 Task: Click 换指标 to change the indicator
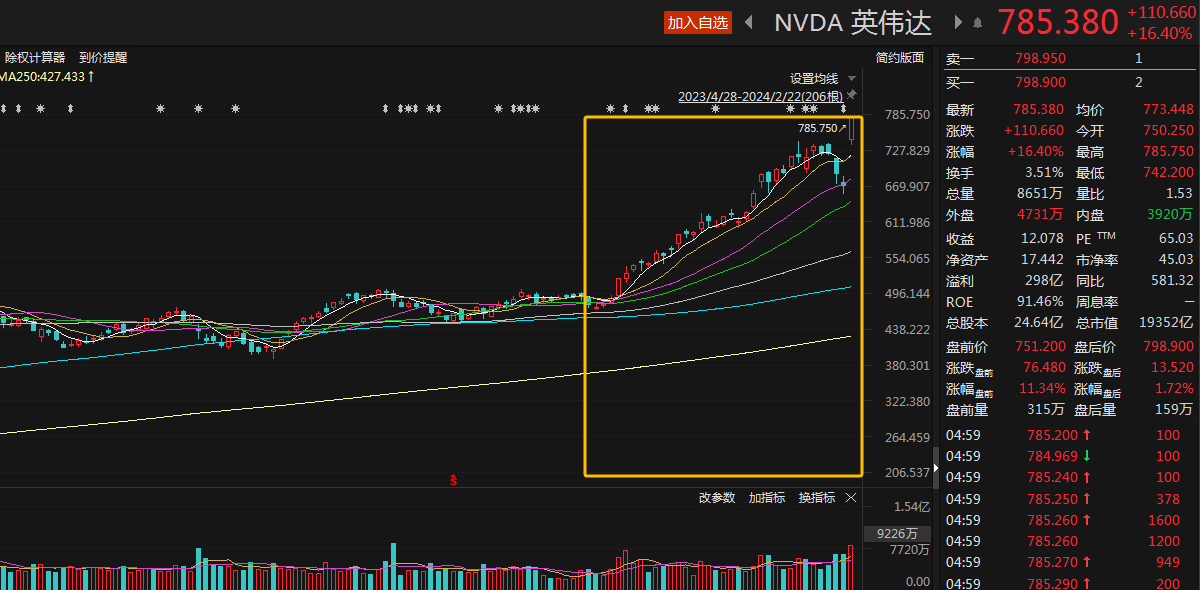coord(816,497)
